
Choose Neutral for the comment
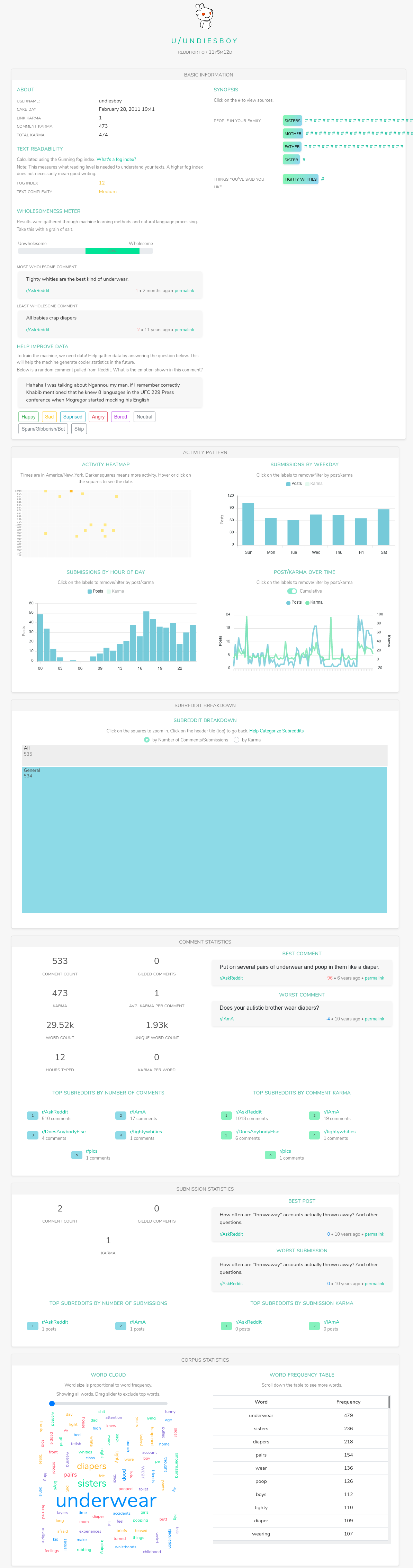(144, 416)
